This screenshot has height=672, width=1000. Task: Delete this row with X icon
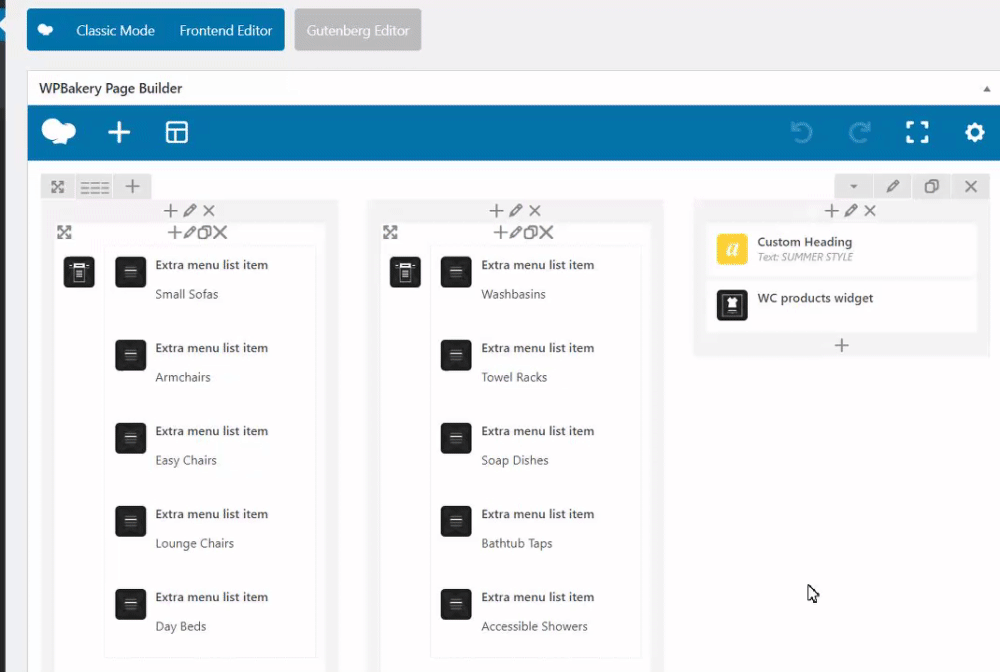pos(971,186)
